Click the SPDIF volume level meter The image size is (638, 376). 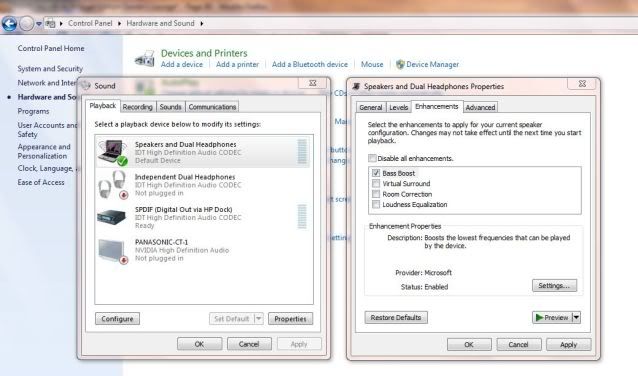coord(302,216)
